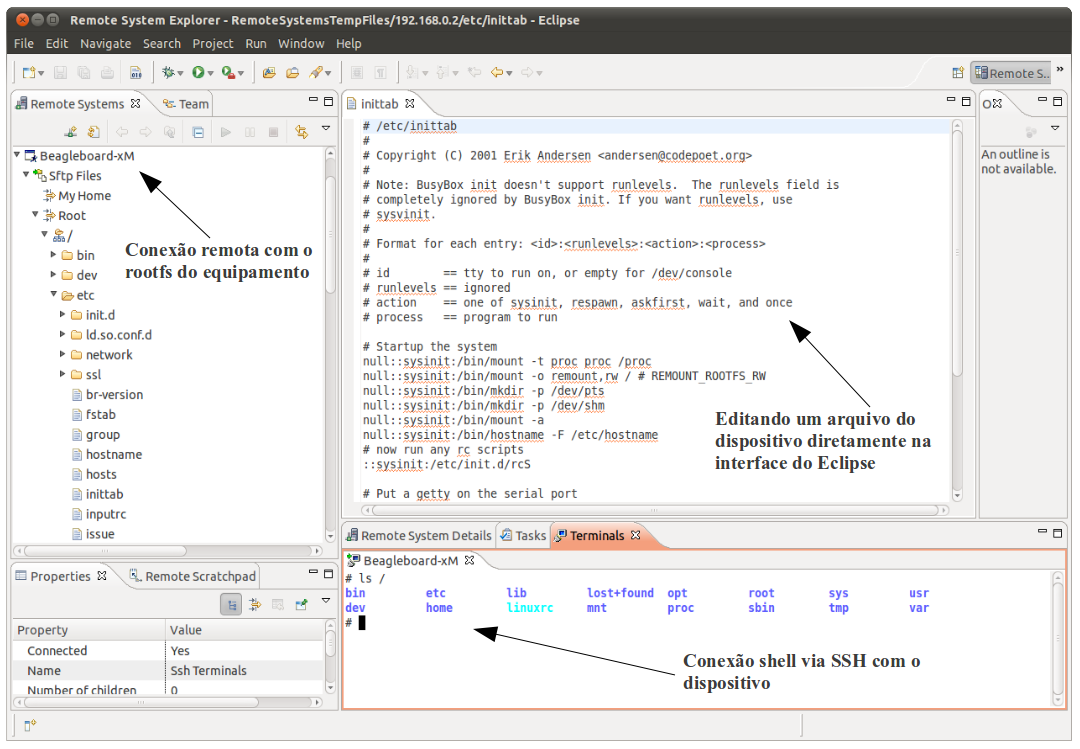Select the Remote System Explorer perspective button
The height and width of the screenshot is (749, 1080).
coord(1011,73)
